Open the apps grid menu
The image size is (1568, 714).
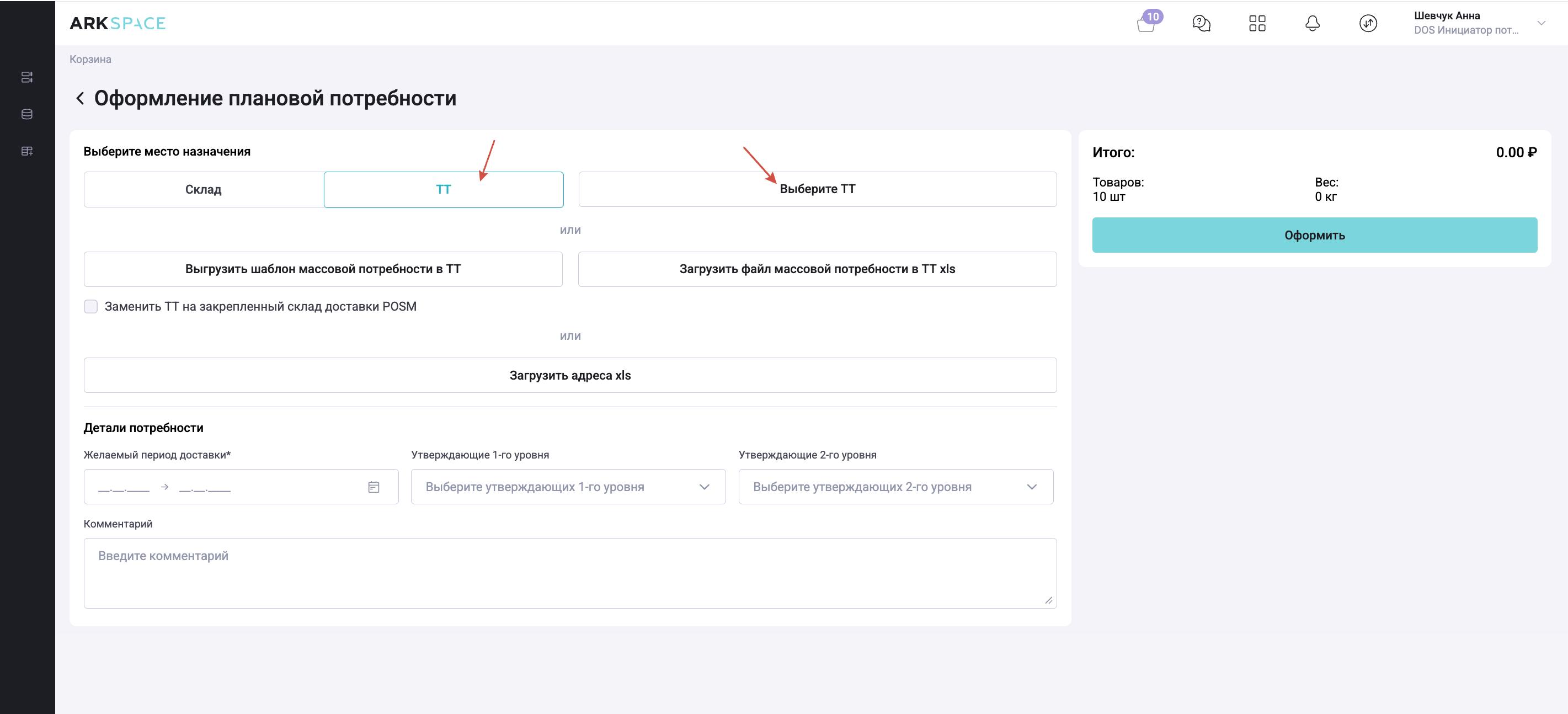tap(1257, 23)
